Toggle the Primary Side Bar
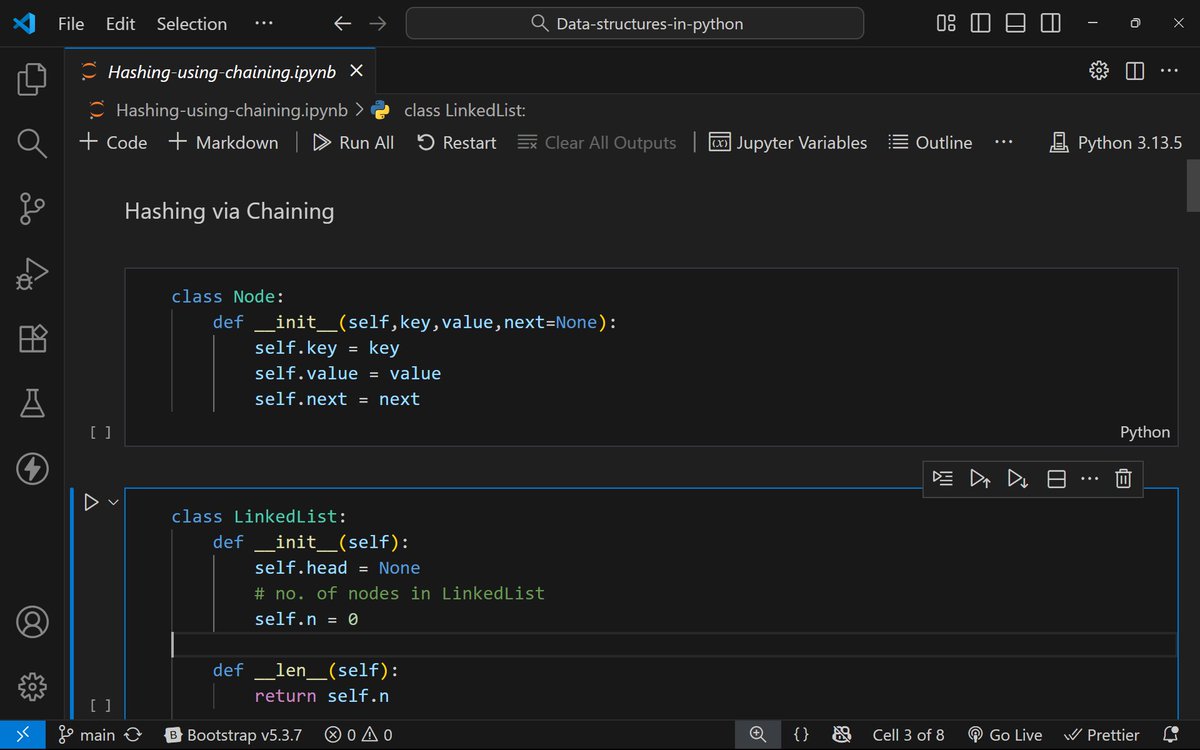1200x750 pixels. click(x=980, y=22)
